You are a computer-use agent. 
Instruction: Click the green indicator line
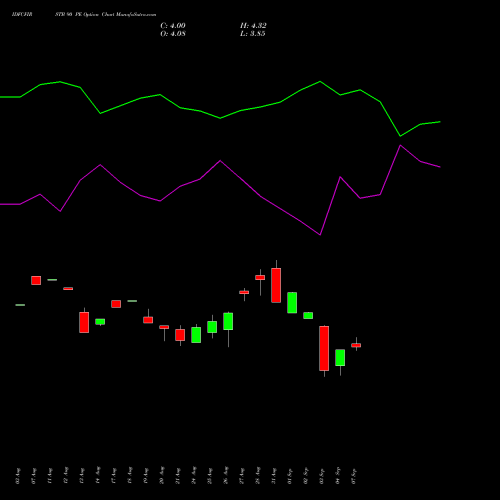coord(220,118)
